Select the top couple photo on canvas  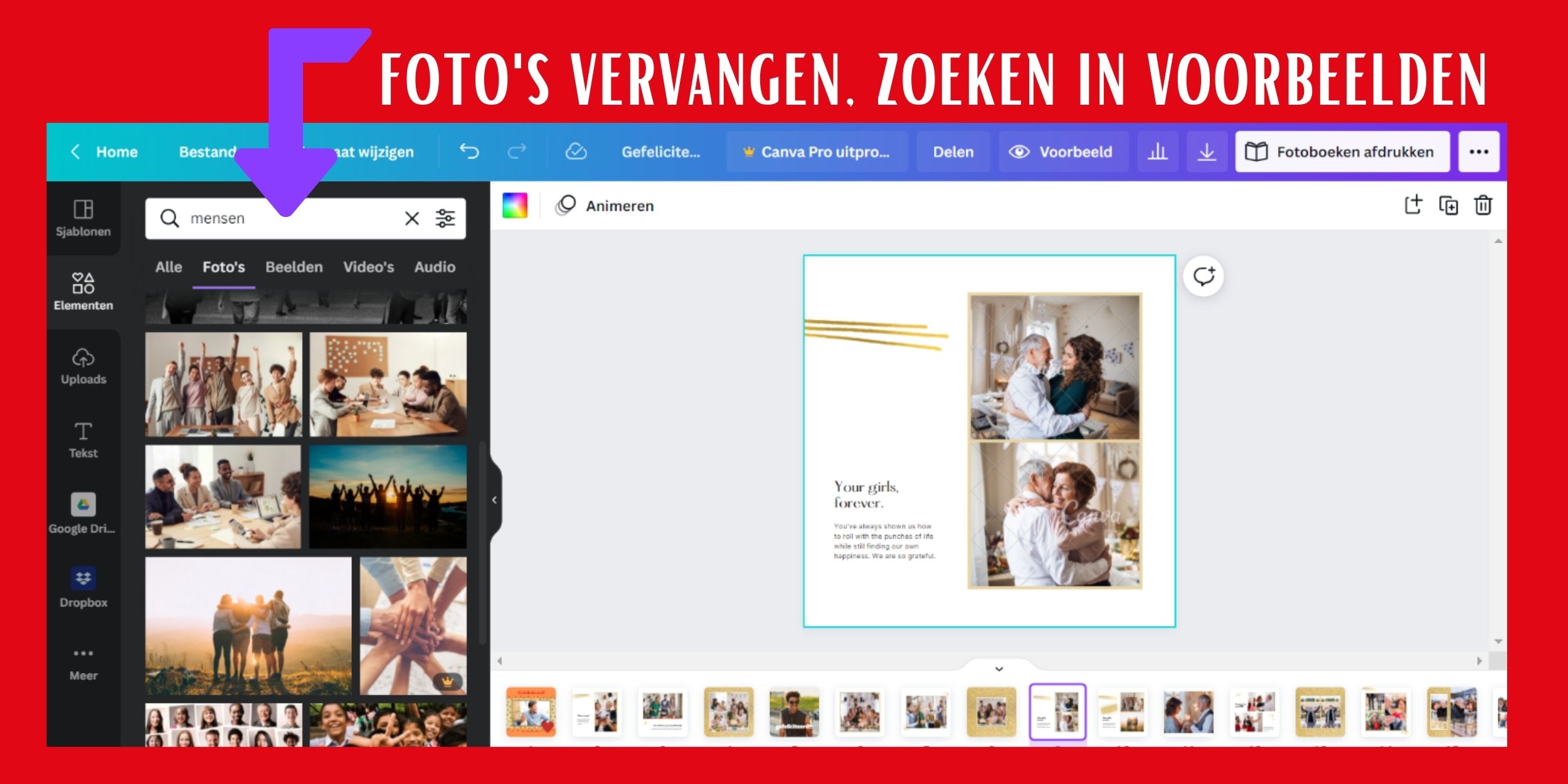pyautogui.click(x=1055, y=368)
